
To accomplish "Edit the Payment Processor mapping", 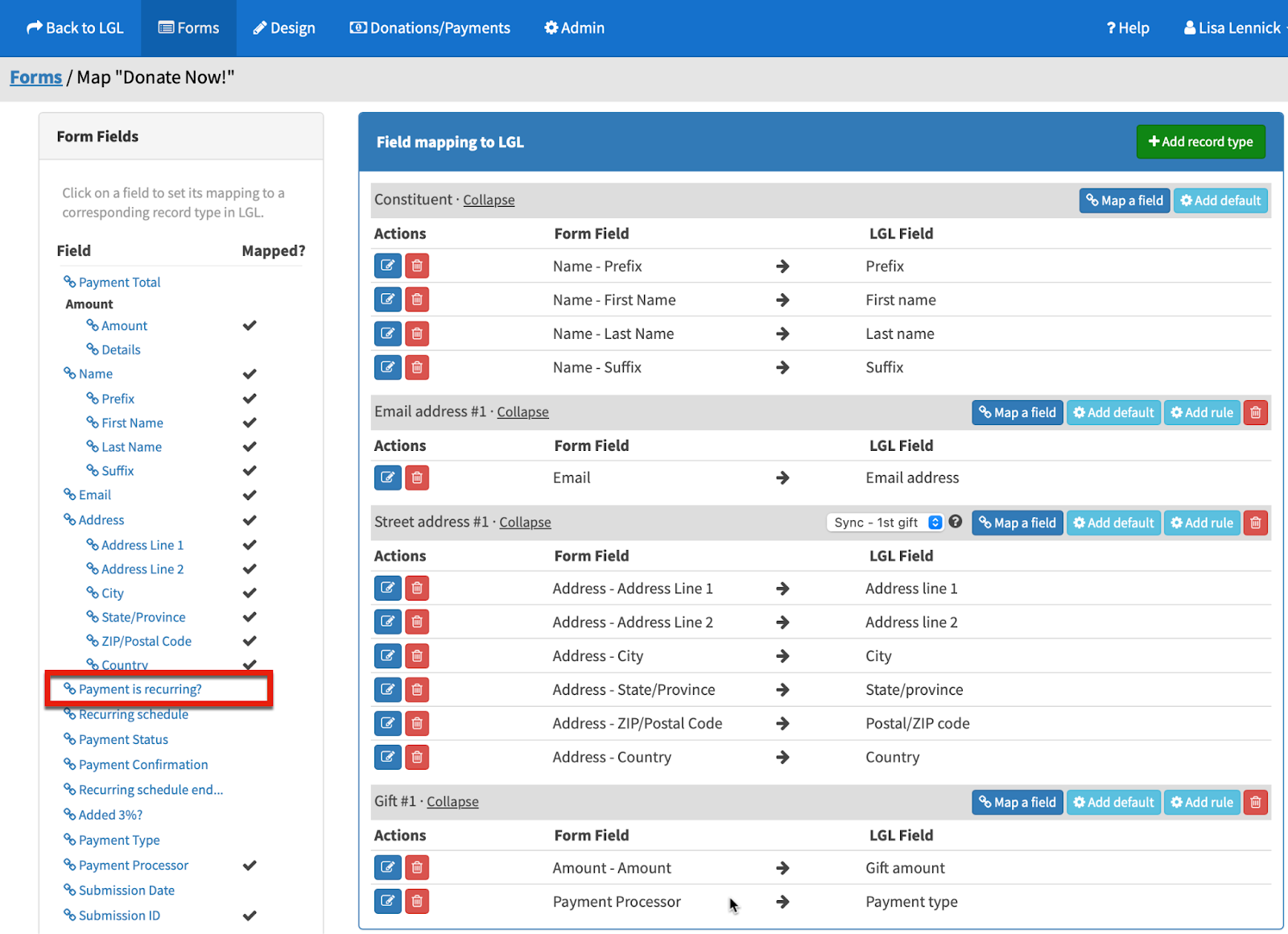I will [387, 901].
